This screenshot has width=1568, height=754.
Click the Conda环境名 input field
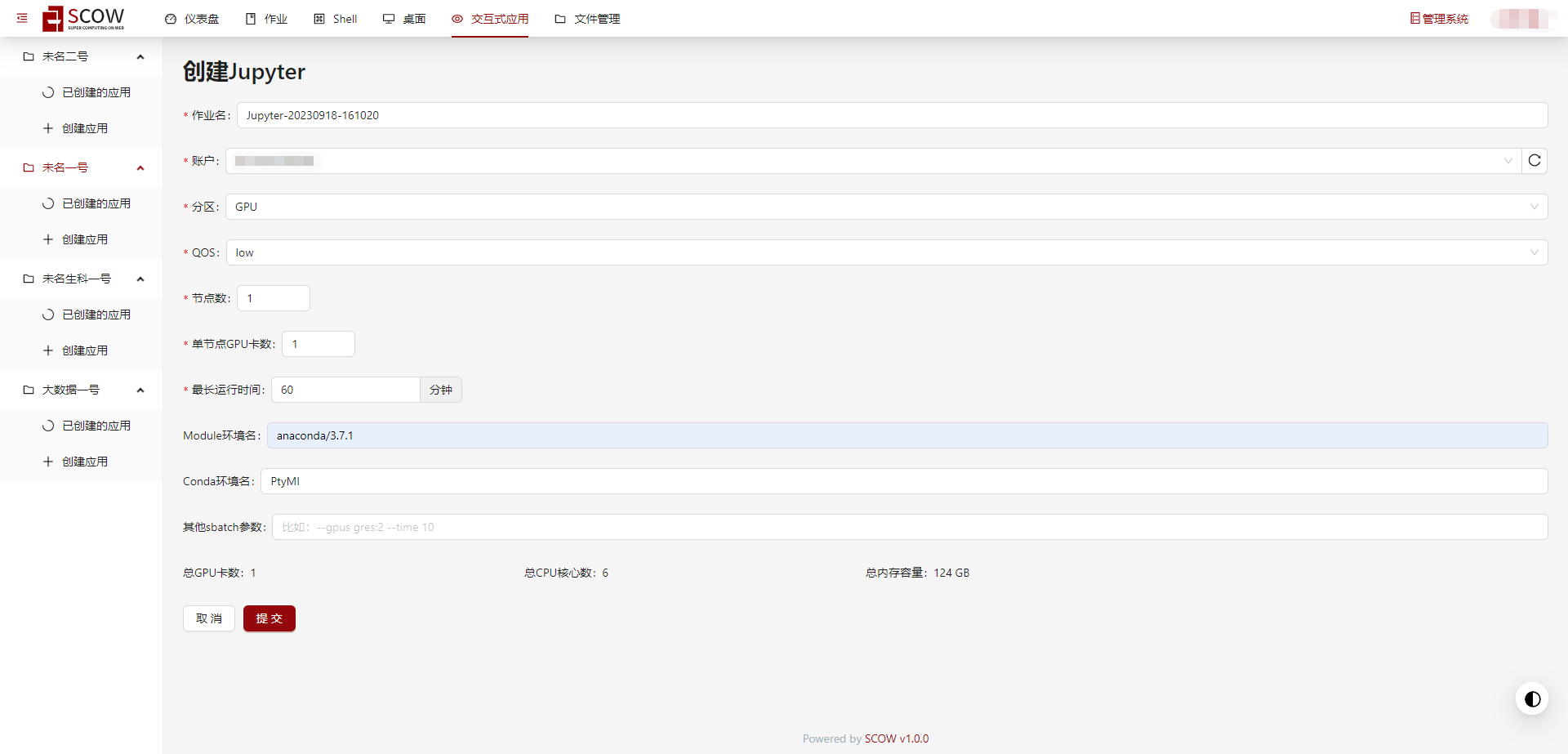click(x=903, y=481)
